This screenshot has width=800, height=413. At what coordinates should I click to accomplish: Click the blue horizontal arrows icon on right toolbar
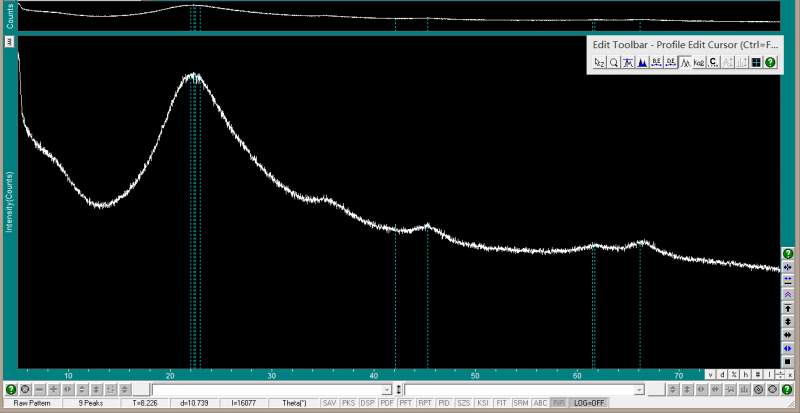click(788, 348)
